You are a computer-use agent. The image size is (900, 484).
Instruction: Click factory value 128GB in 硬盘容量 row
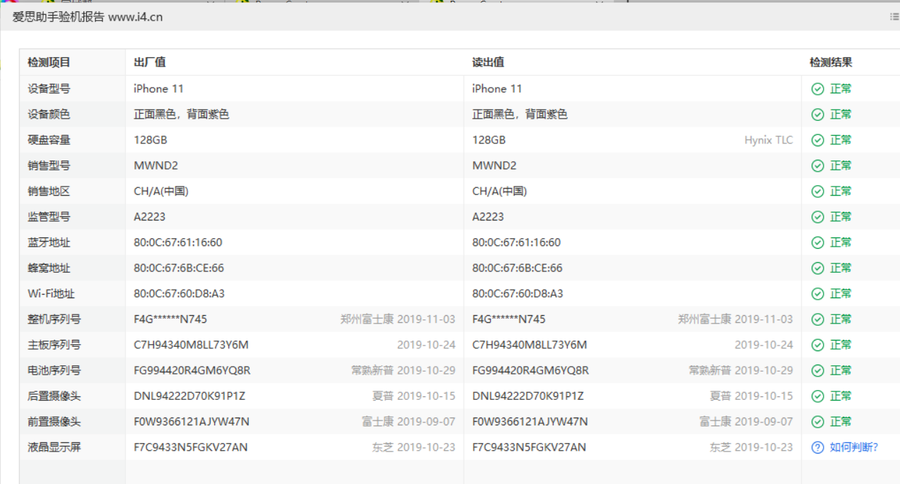(x=150, y=140)
